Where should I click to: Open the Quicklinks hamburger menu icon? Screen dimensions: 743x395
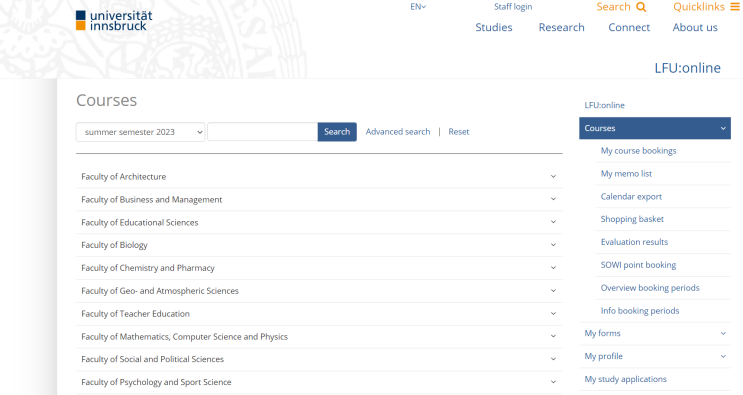[734, 7]
